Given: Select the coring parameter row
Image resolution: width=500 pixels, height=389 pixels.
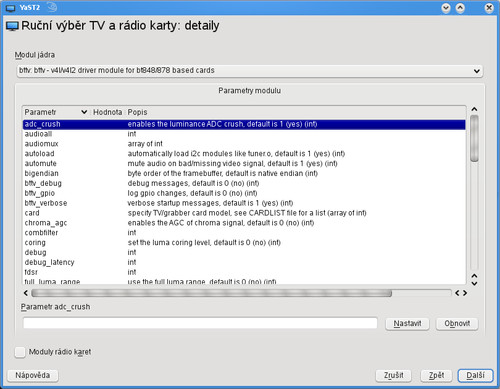Looking at the screenshot, I should pos(244,243).
